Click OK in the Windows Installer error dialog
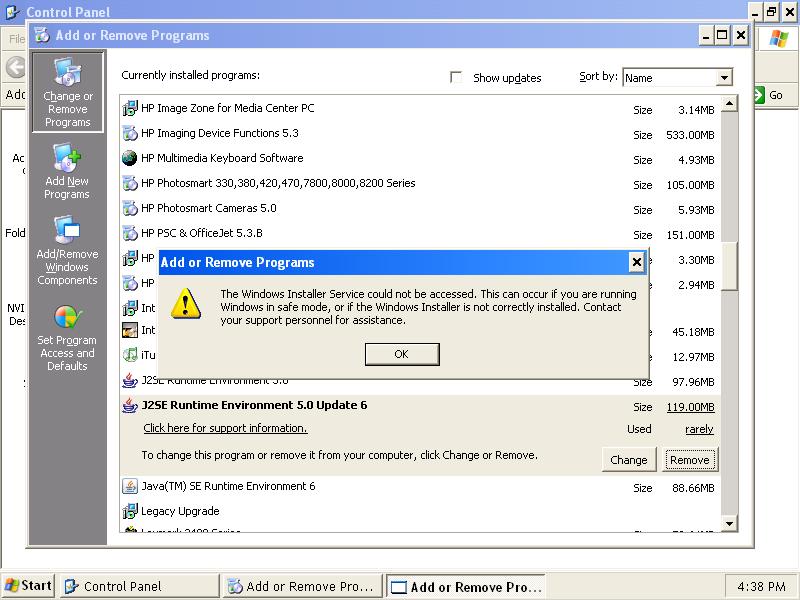 (402, 354)
